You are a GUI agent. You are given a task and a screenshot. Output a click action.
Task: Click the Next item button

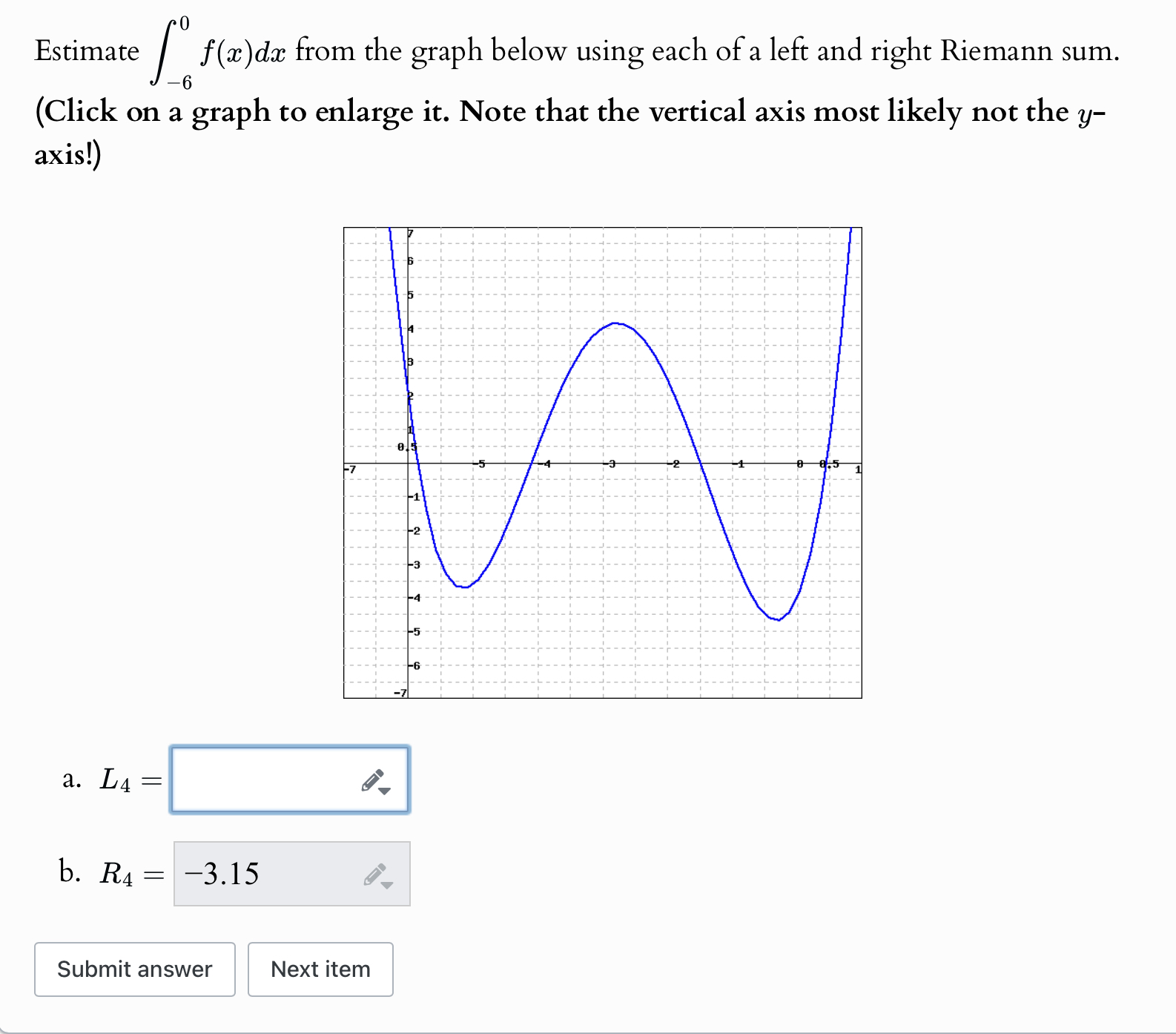320,969
